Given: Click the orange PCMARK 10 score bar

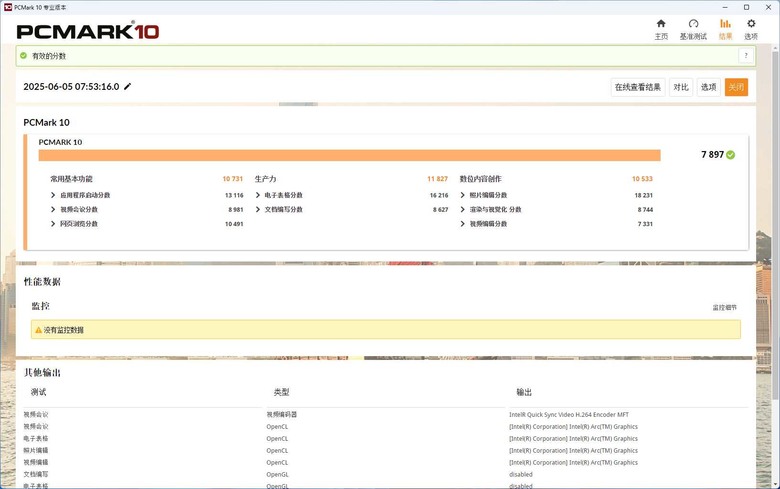Looking at the screenshot, I should (349, 155).
